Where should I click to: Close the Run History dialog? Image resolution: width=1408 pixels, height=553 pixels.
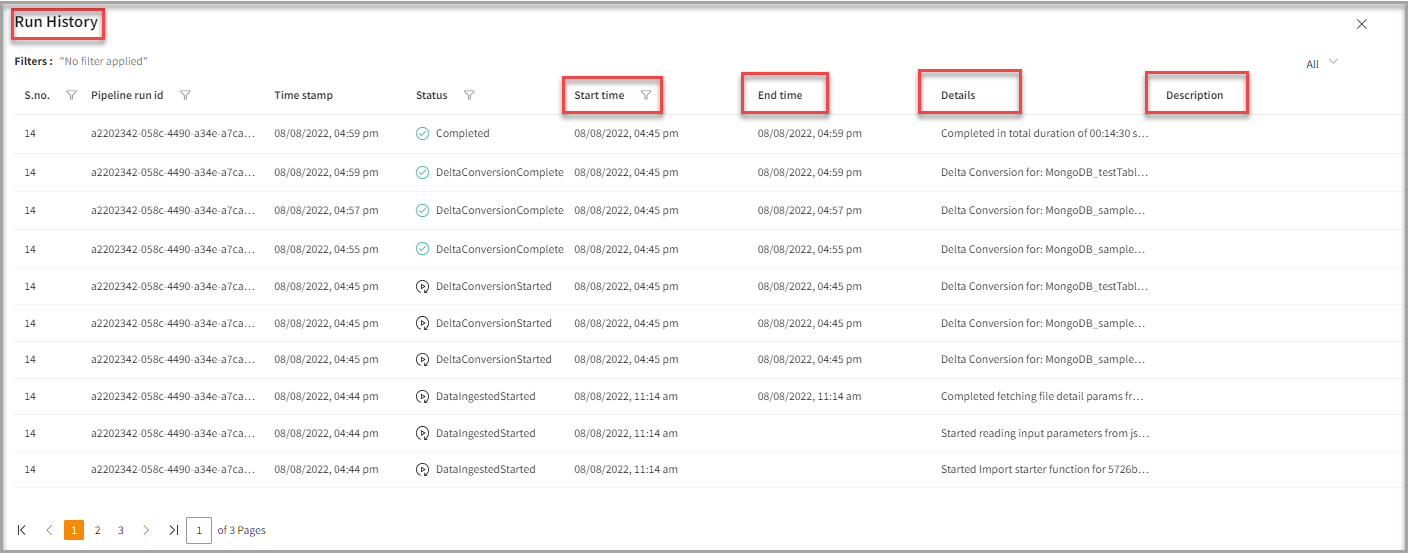(1361, 24)
